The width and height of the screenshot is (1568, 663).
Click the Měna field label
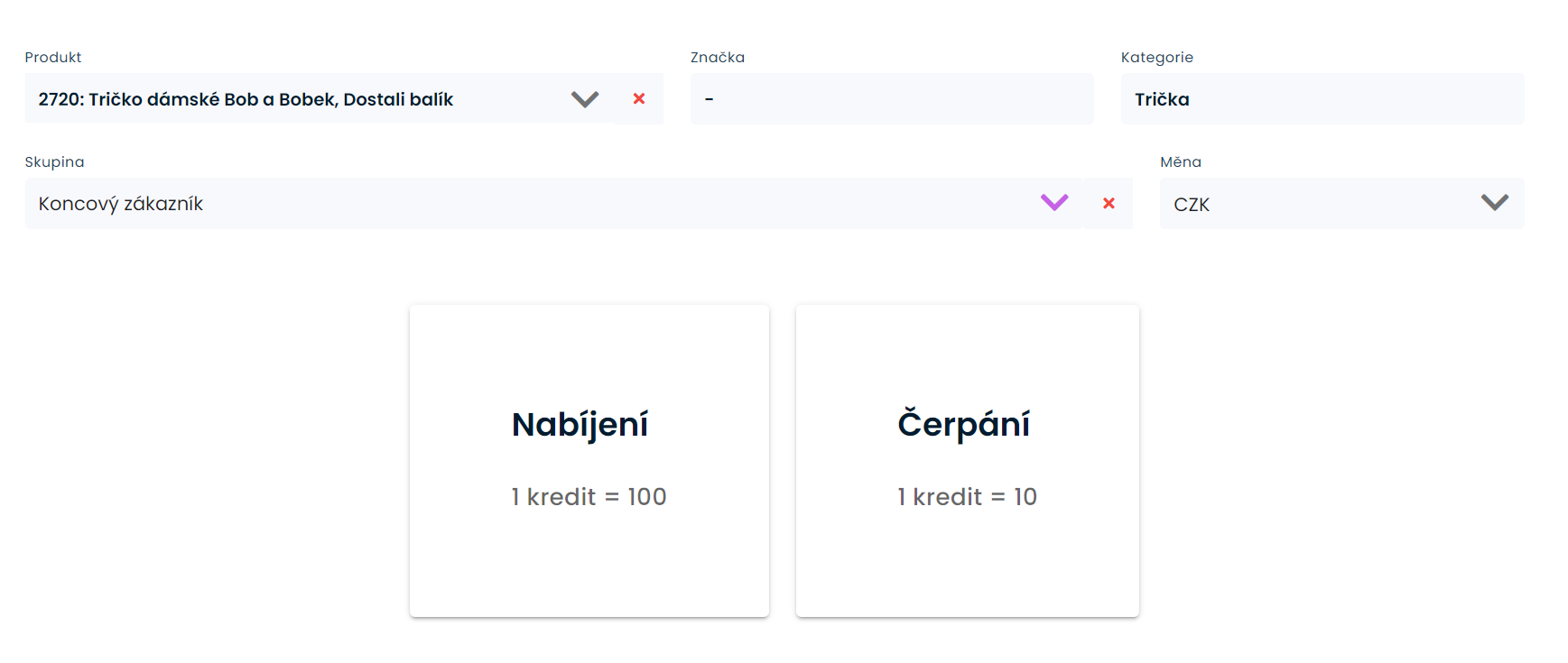coord(1181,162)
